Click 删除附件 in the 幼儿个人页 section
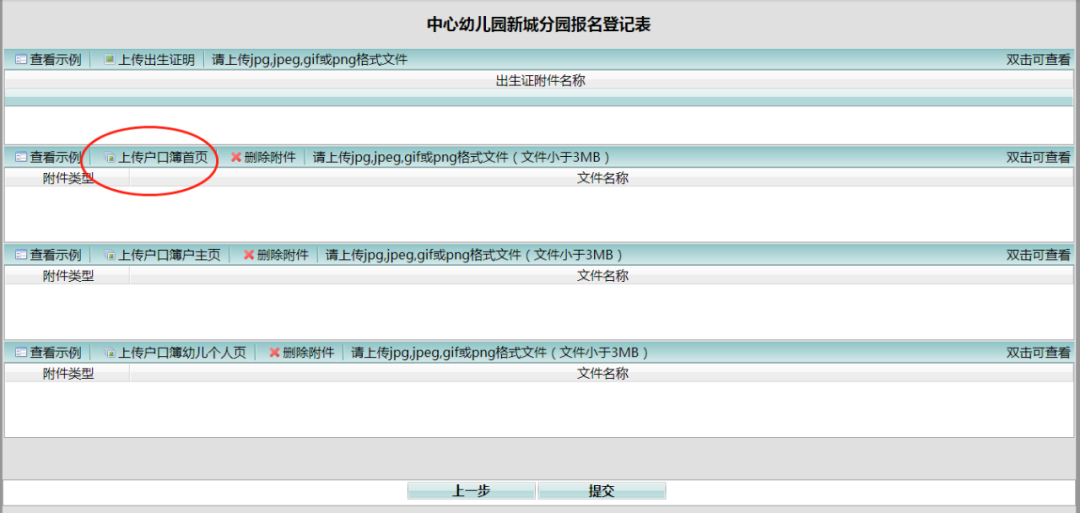The width and height of the screenshot is (1080, 513). [x=300, y=353]
